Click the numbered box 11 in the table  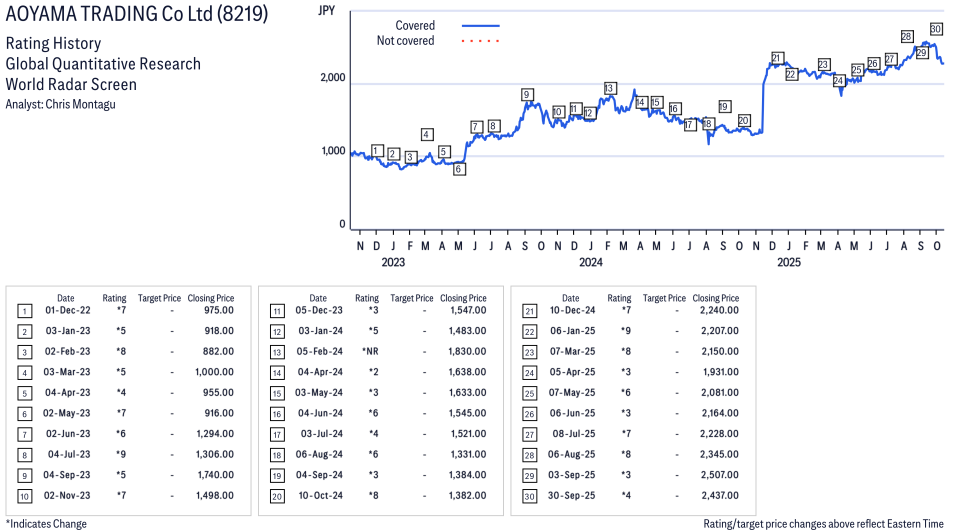tap(276, 311)
